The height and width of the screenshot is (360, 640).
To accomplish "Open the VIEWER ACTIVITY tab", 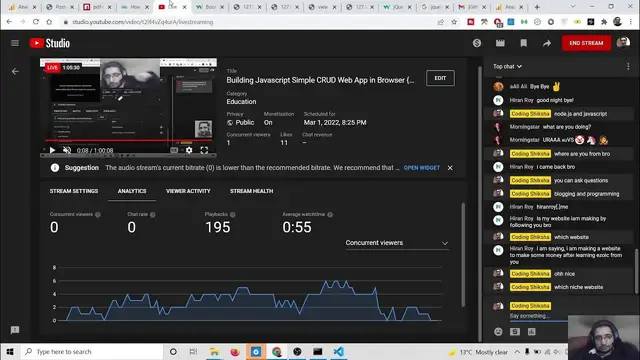I will pyautogui.click(x=188, y=191).
